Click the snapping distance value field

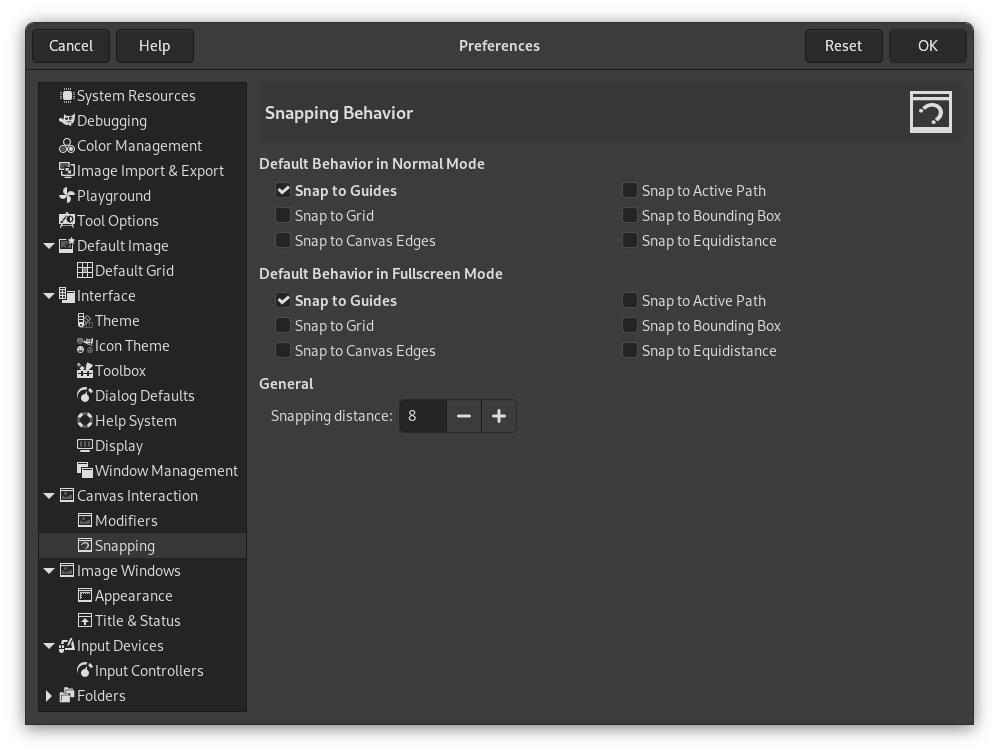click(422, 415)
